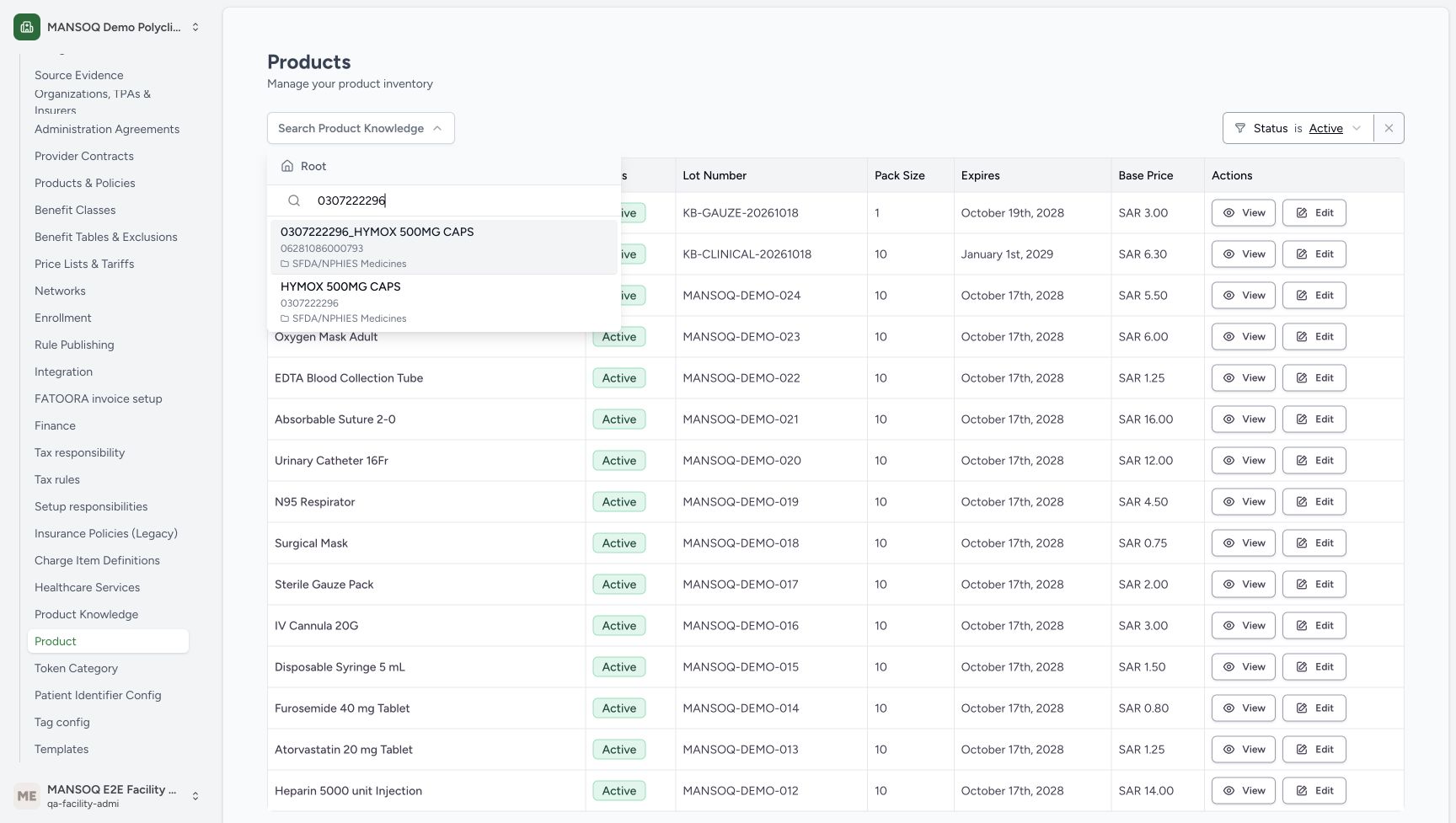
Task: Collapse the Search Product Knowledge dropdown
Action: tap(361, 128)
